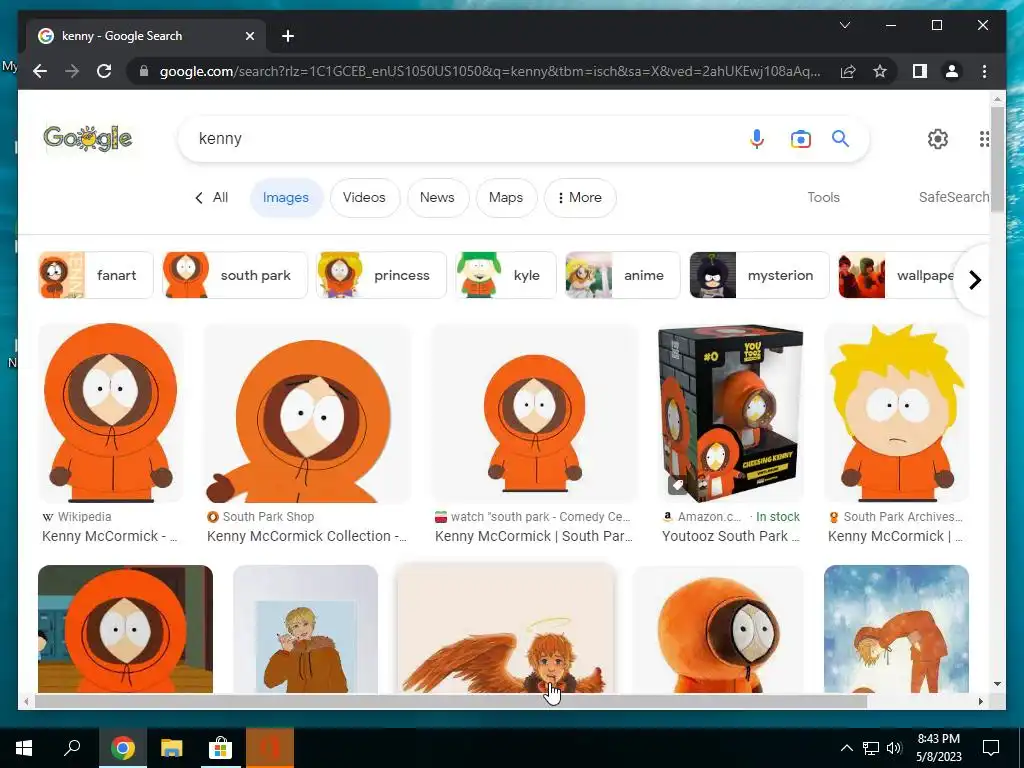Open File Explorer from taskbar
This screenshot has width=1024, height=768.
172,748
